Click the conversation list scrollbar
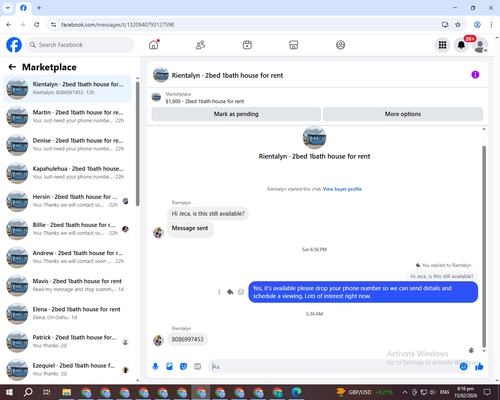500x400 pixels. pos(138,143)
